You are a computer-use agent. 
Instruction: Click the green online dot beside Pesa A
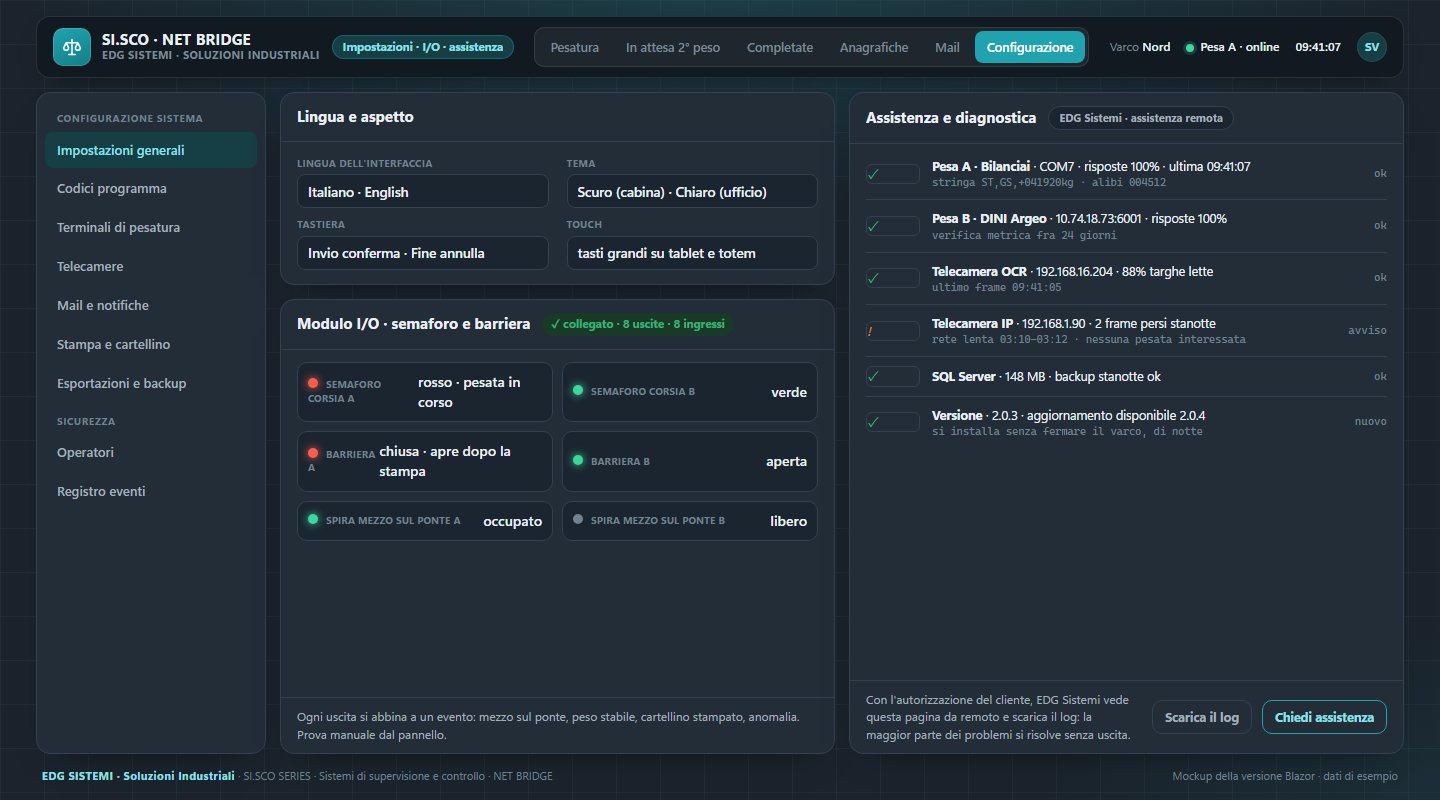1189,48
